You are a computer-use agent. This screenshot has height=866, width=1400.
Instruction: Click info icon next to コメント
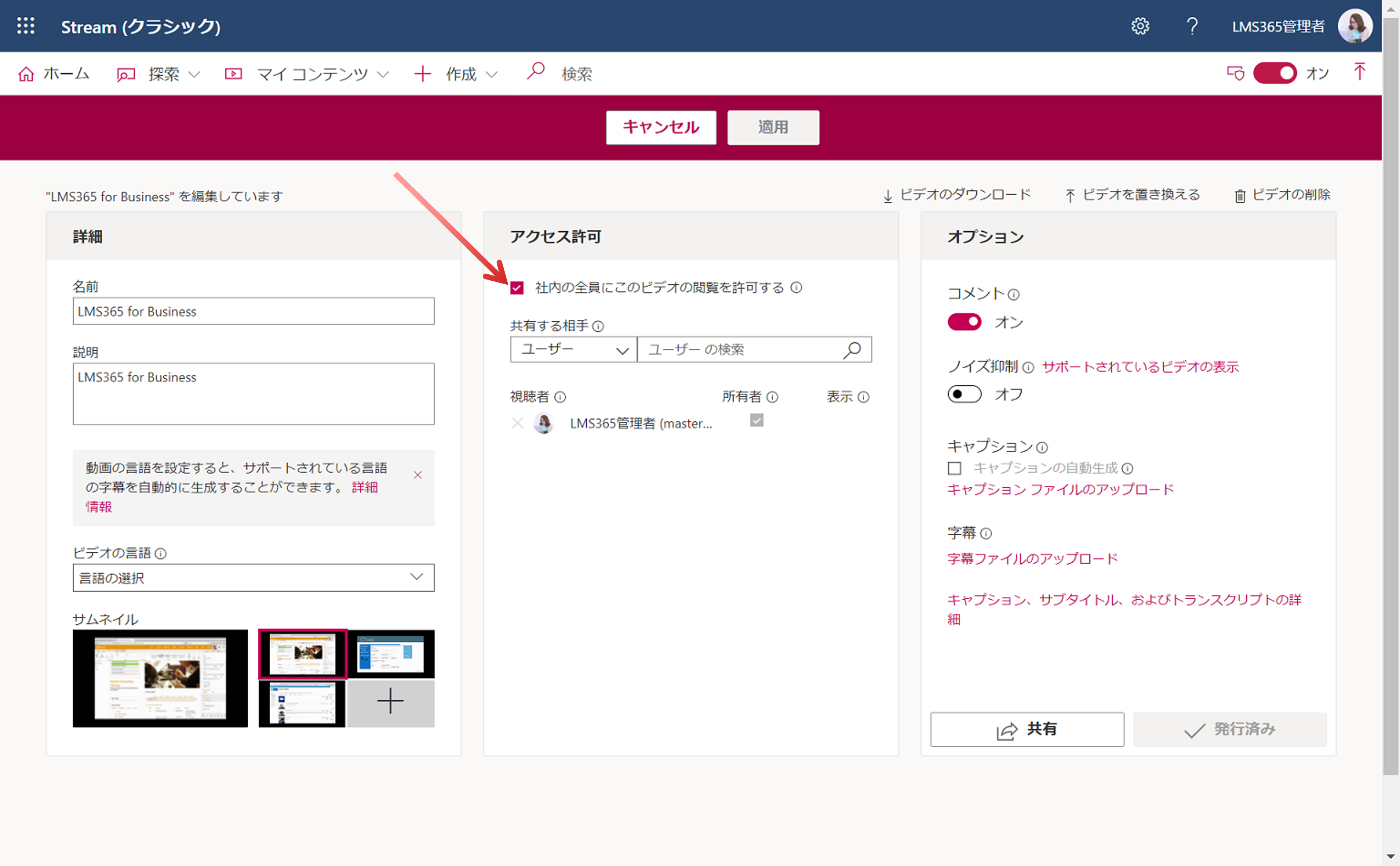[x=1013, y=294]
